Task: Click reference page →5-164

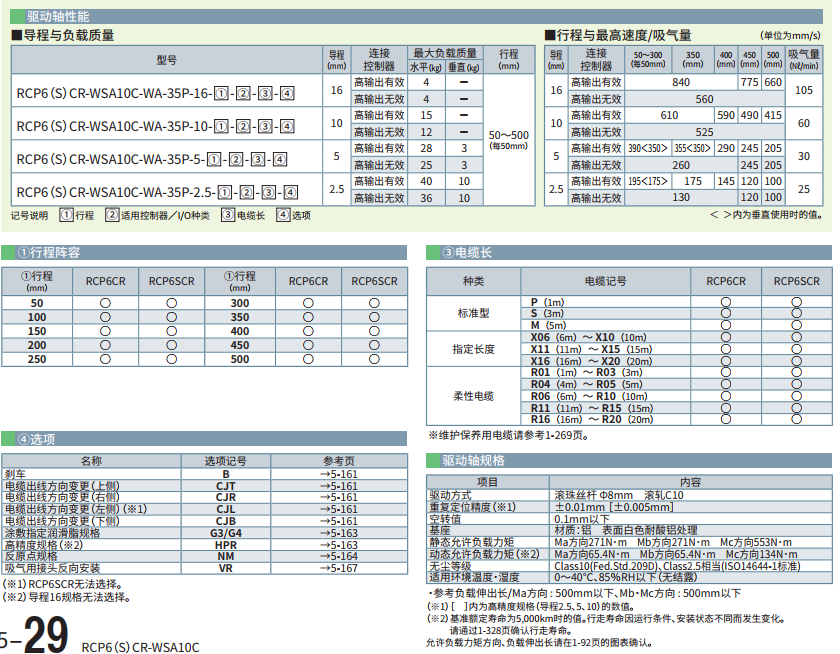Action: point(339,556)
